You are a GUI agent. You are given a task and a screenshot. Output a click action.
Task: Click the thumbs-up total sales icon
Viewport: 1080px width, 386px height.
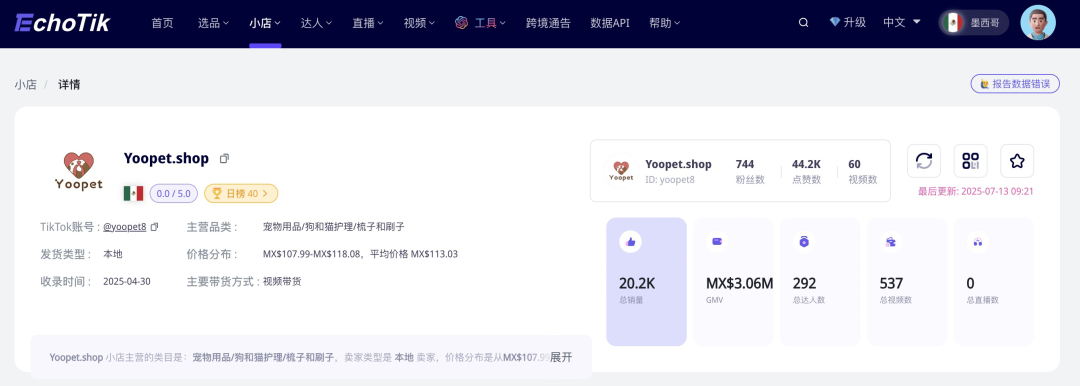click(x=630, y=241)
